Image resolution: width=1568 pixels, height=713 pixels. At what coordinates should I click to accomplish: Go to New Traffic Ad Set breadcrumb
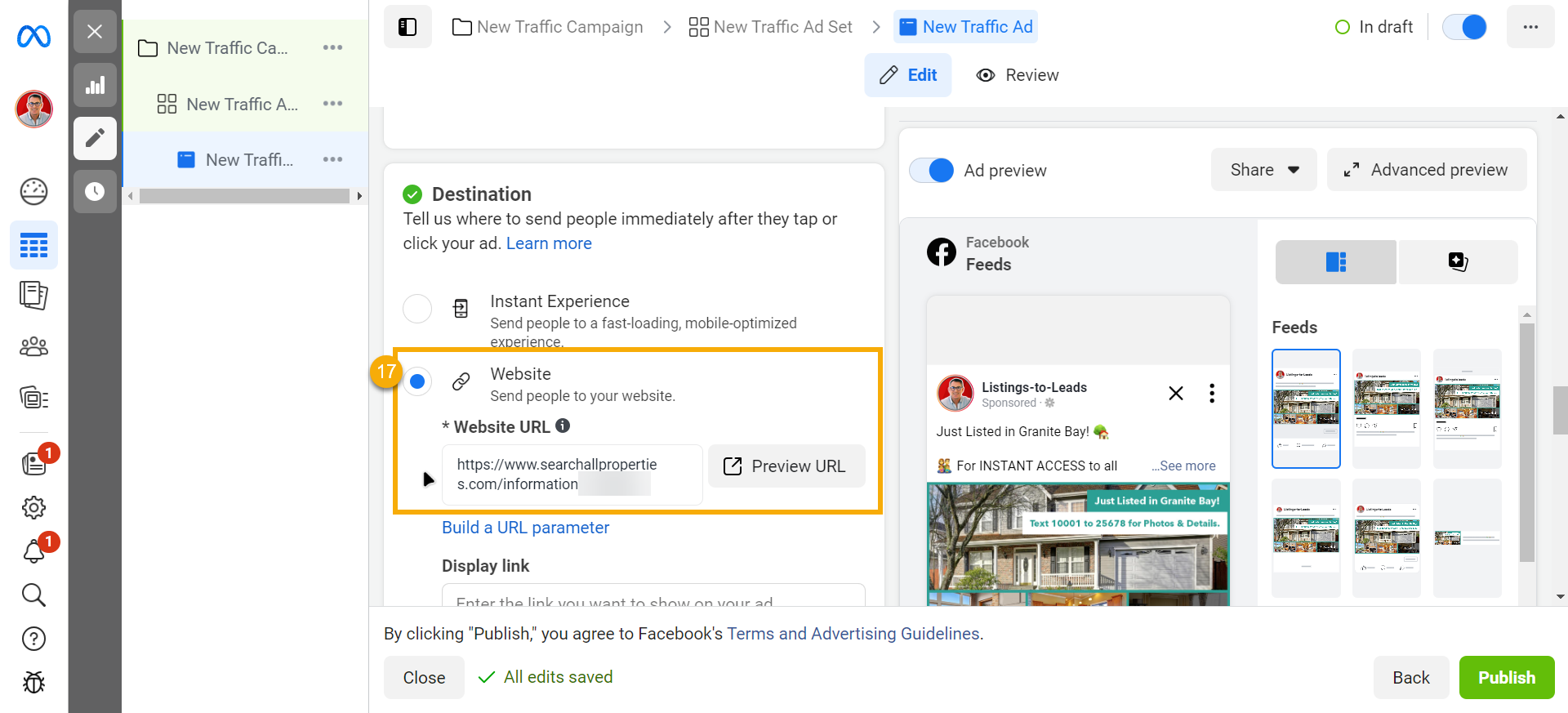771,27
